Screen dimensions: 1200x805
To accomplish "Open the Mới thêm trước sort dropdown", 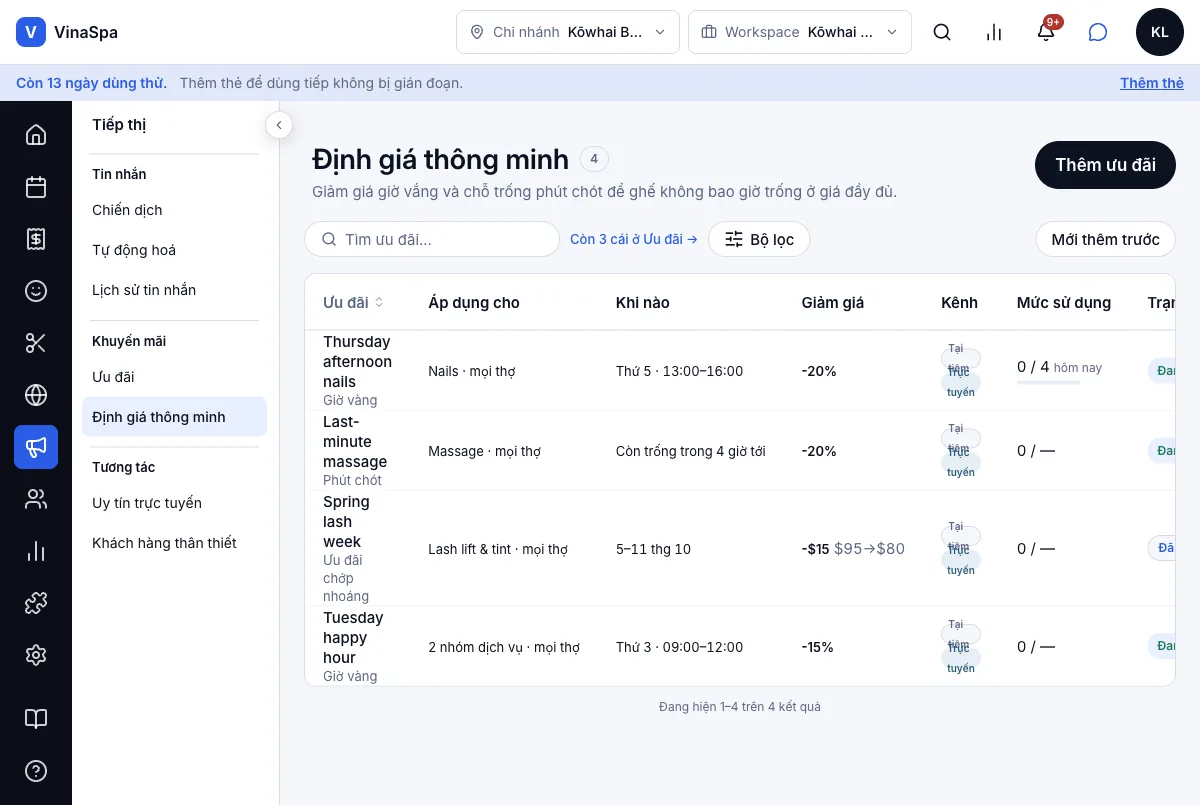I will pyautogui.click(x=1105, y=239).
